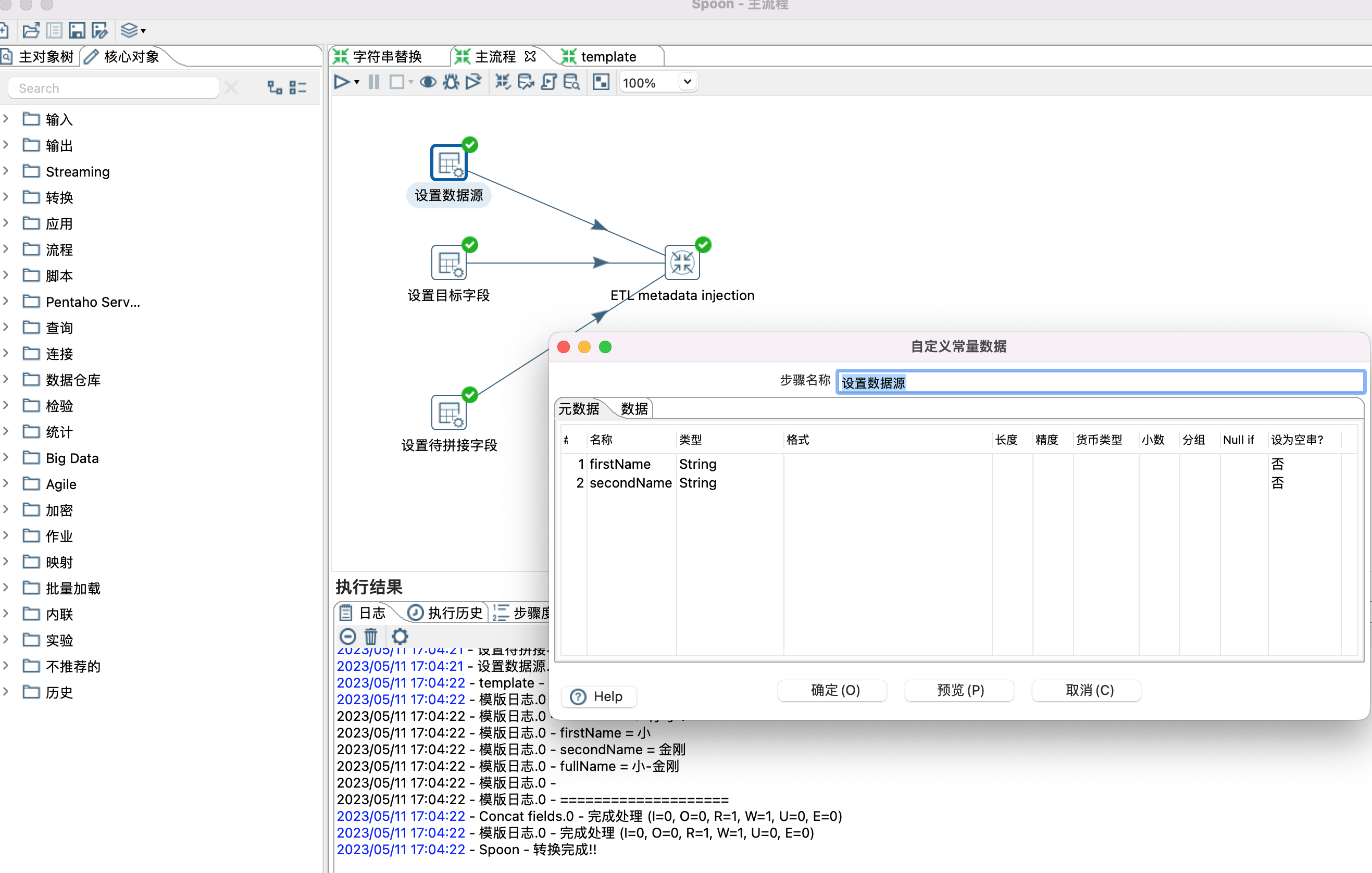Open the zoom level 100% dropdown

click(x=687, y=83)
